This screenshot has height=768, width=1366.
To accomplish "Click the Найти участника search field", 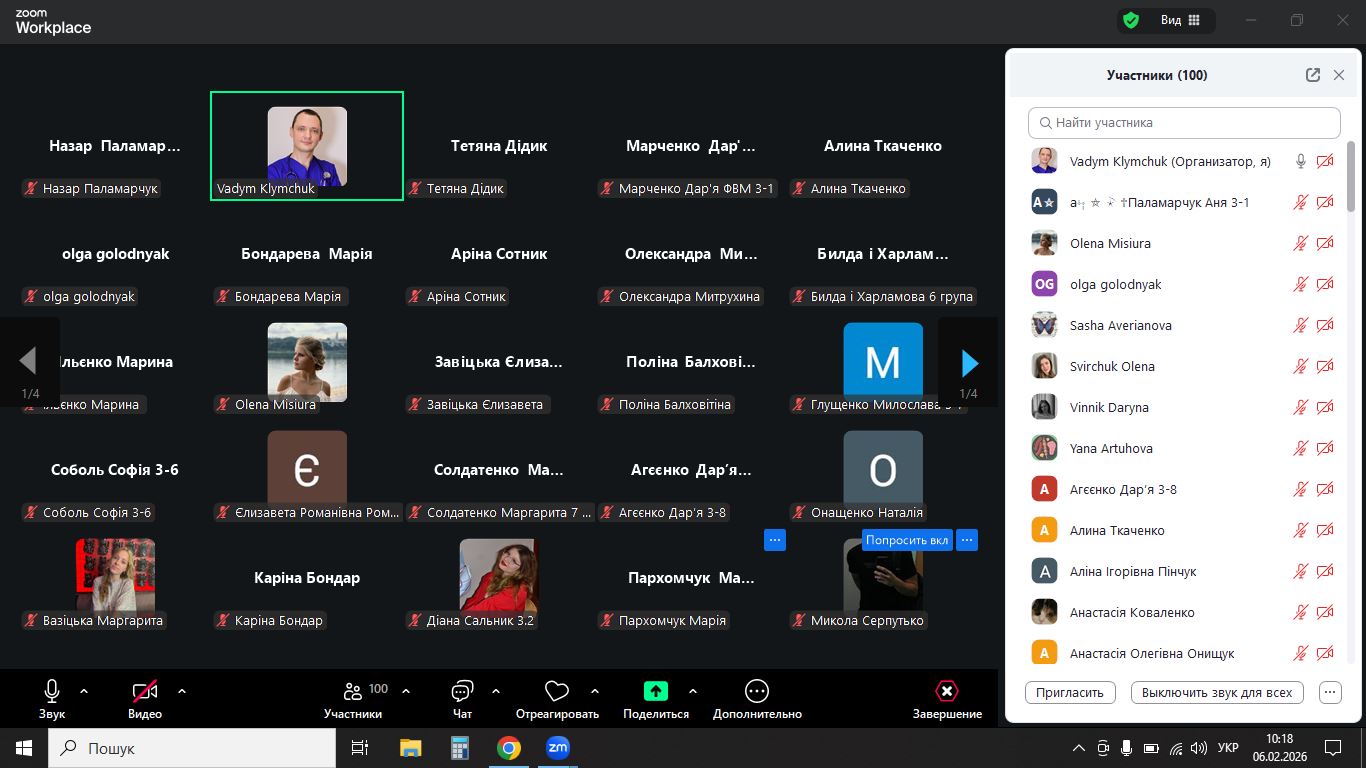I will pyautogui.click(x=1184, y=123).
